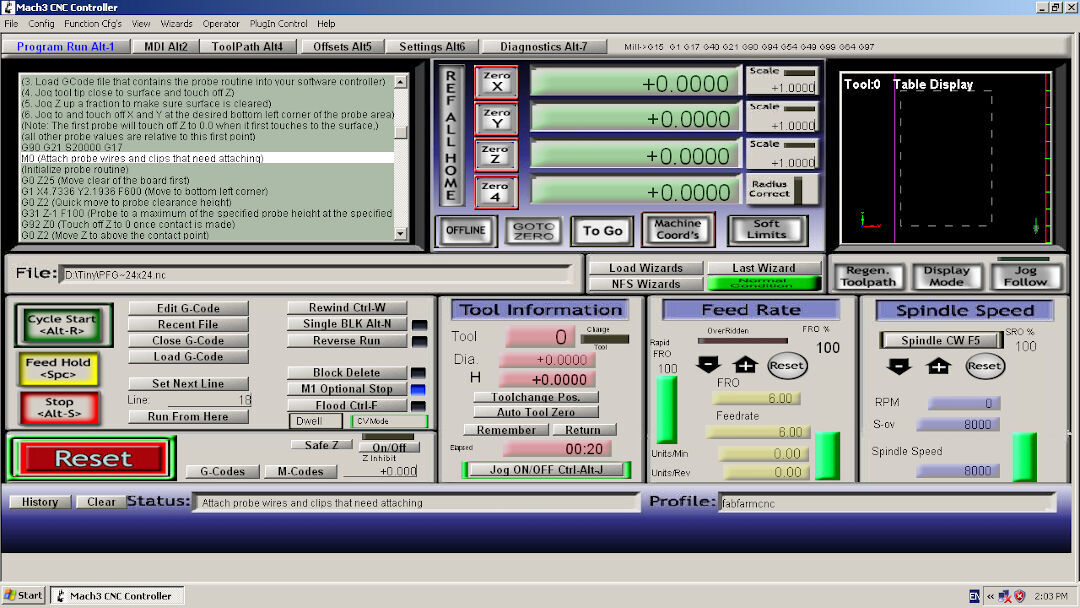Click the OFFLINE button
This screenshot has height=608, width=1080.
[x=466, y=230]
